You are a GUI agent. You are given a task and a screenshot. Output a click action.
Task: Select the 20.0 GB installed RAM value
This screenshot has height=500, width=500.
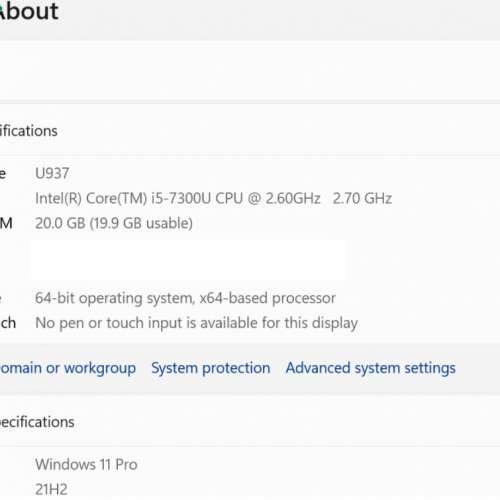[114, 223]
